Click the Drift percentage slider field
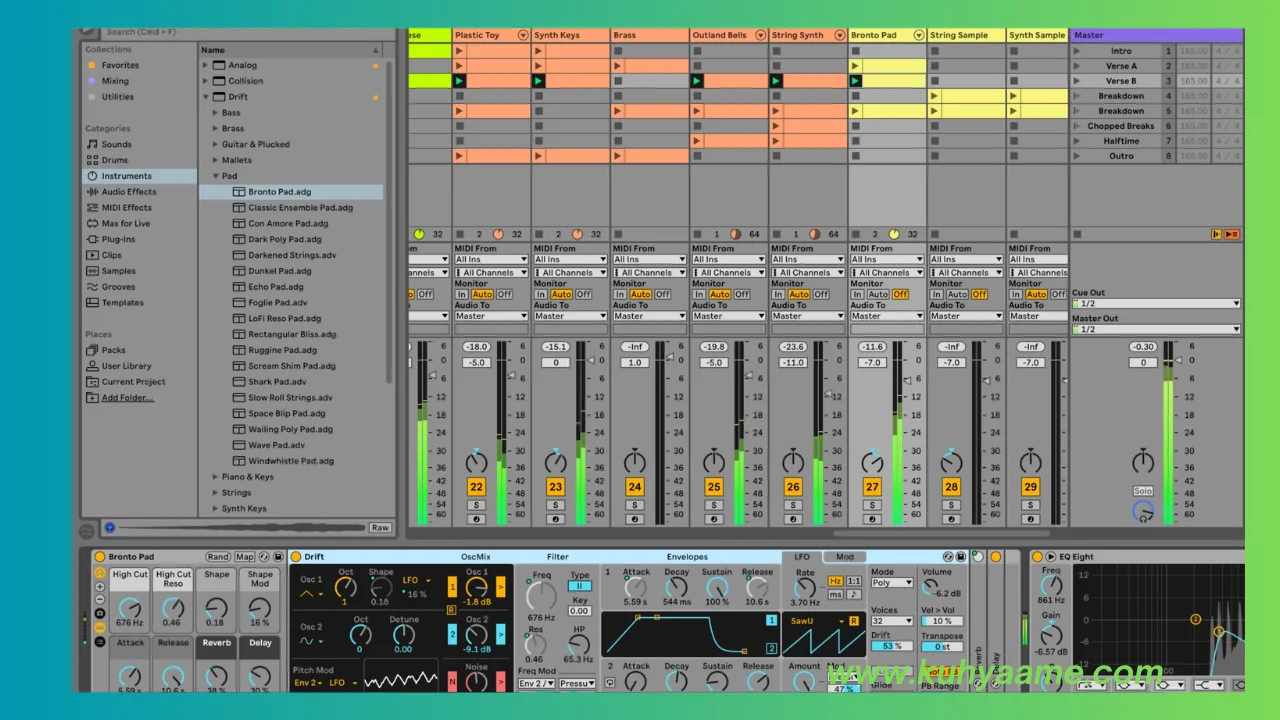This screenshot has width=1280, height=720. pos(892,646)
